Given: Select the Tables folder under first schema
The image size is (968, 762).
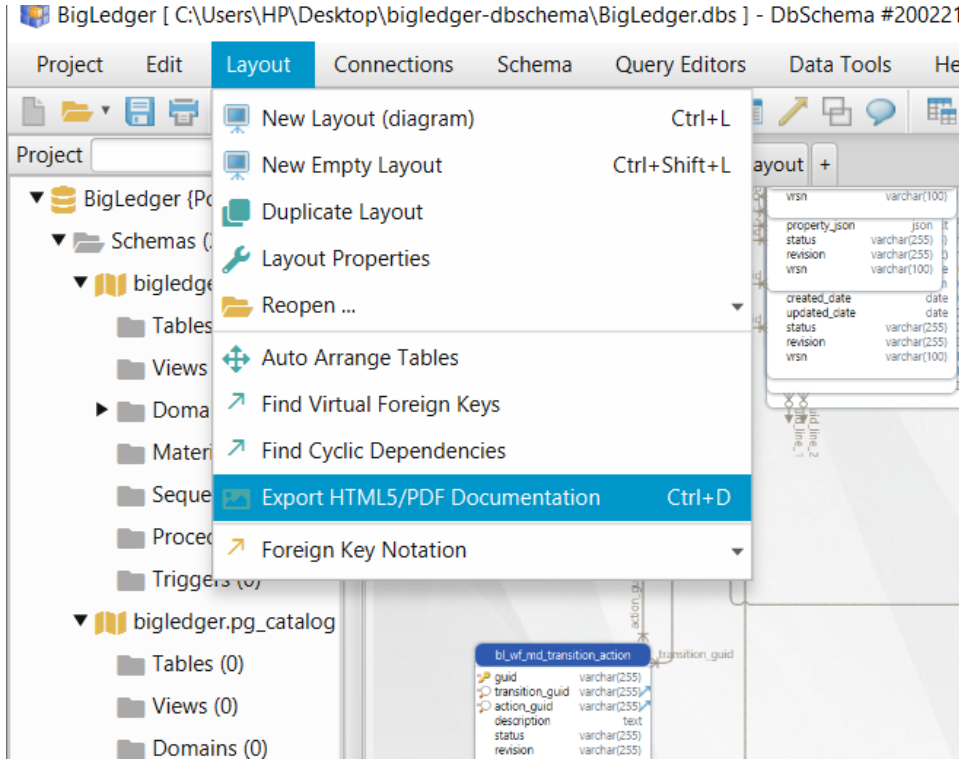Looking at the screenshot, I should [165, 325].
